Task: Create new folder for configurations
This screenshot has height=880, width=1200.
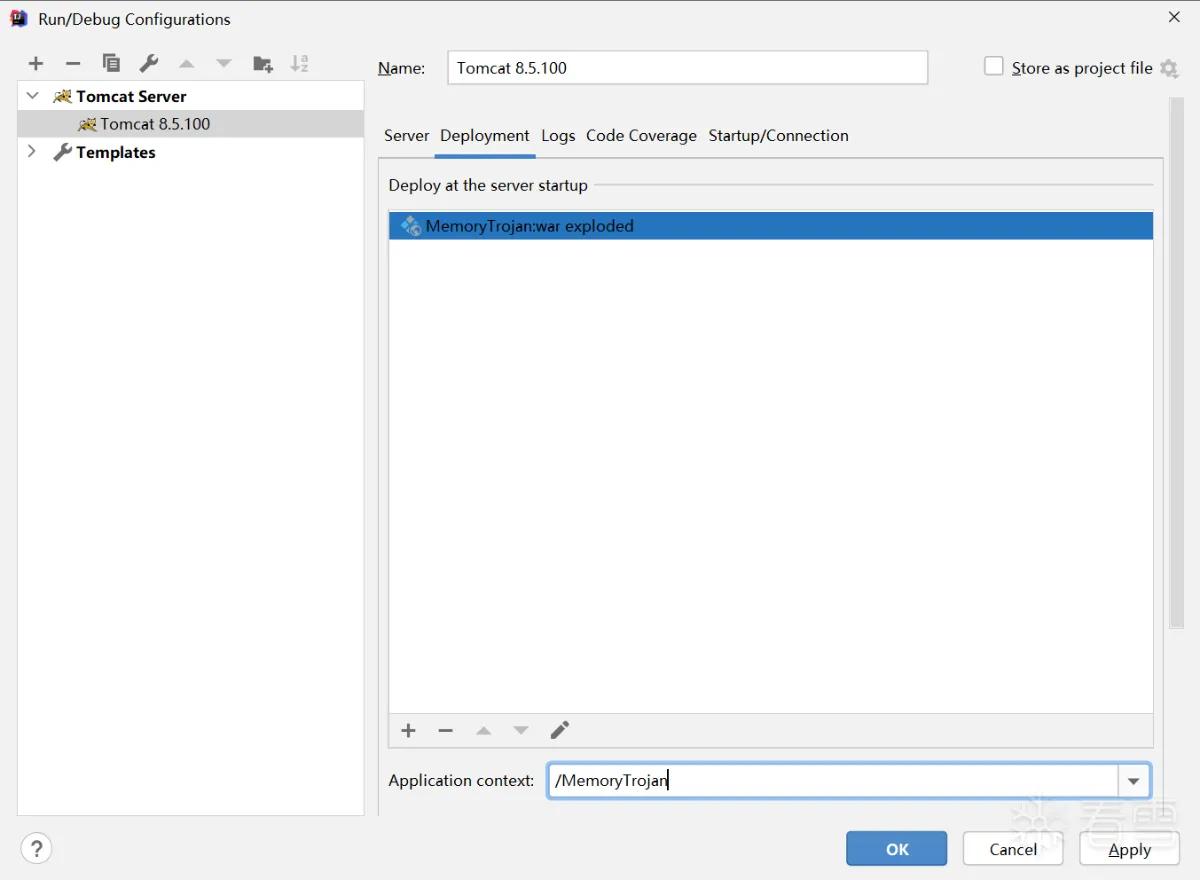Action: [x=263, y=63]
